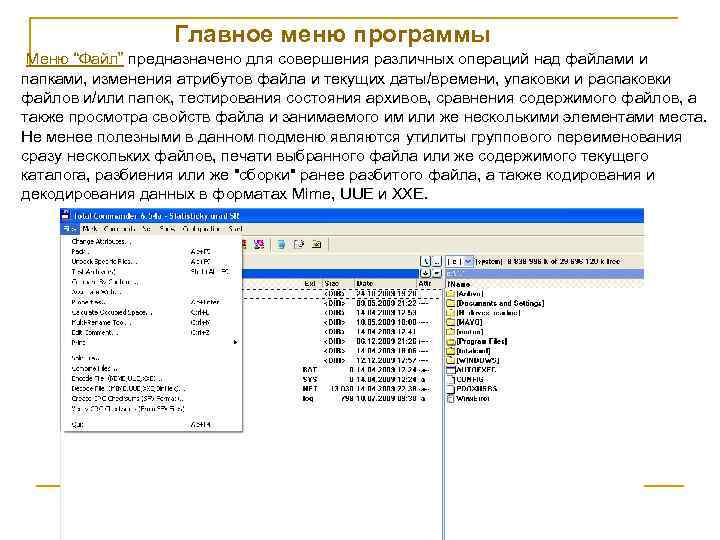Click the globe FTP connect toolbar icon

coord(281,244)
